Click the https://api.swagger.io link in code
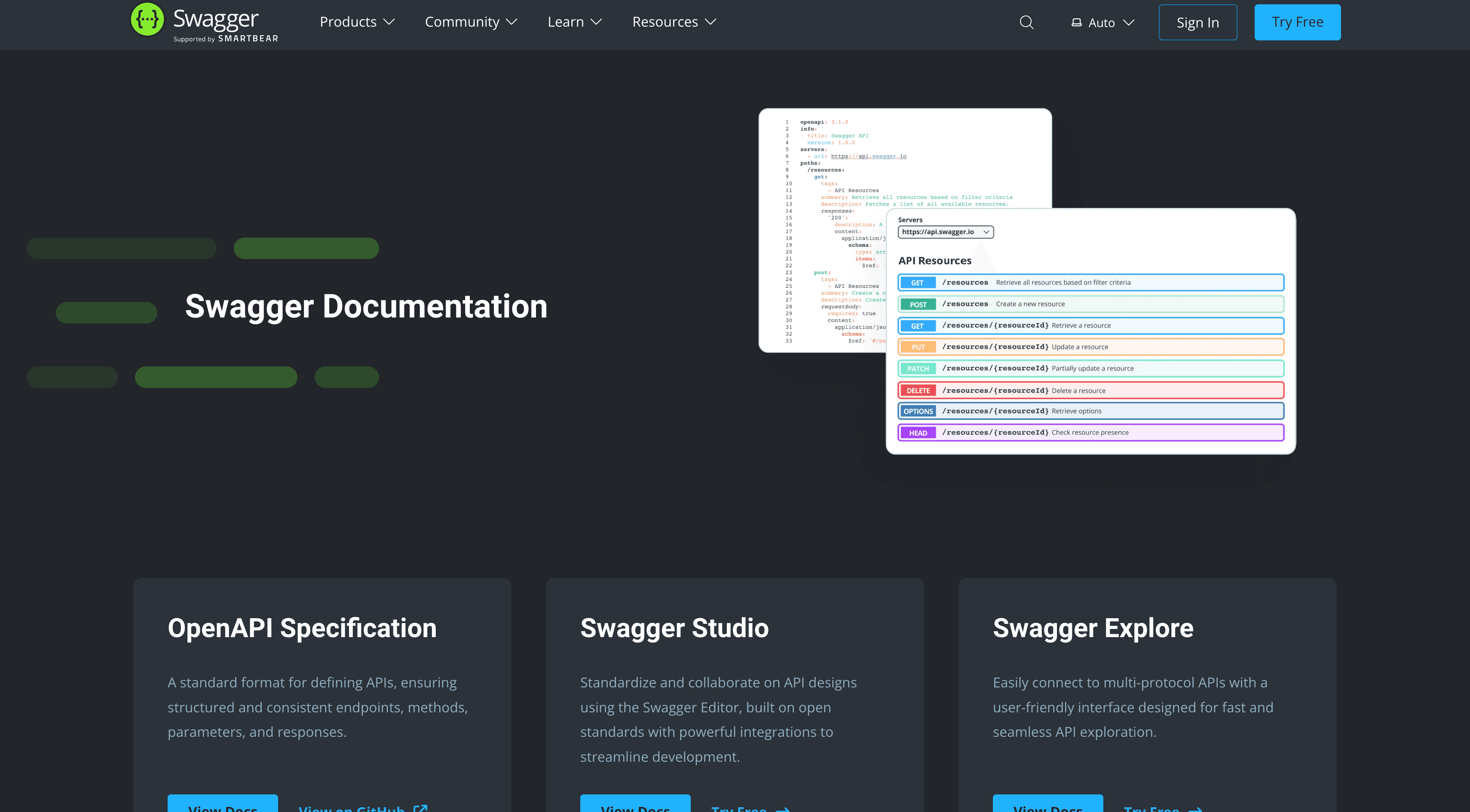This screenshot has width=1470, height=812. [x=869, y=156]
